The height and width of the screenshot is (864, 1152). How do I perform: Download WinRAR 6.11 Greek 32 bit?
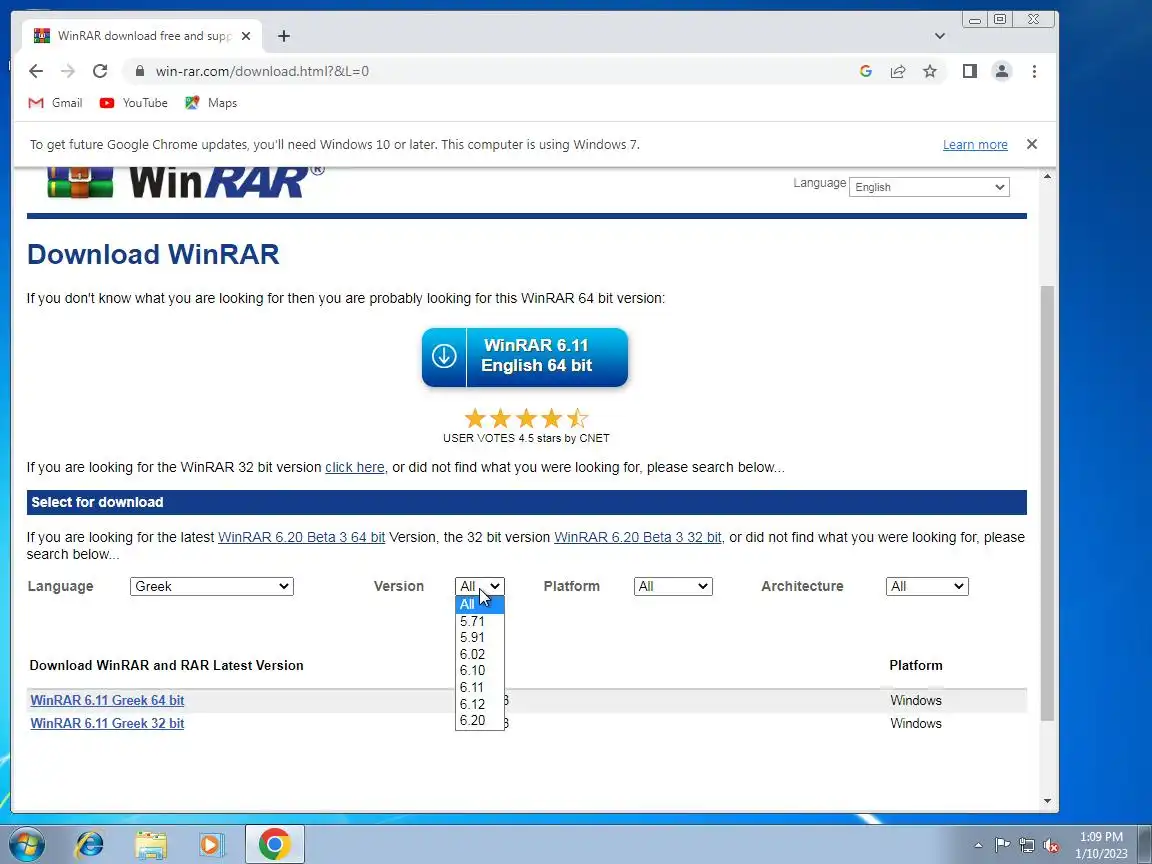107,723
